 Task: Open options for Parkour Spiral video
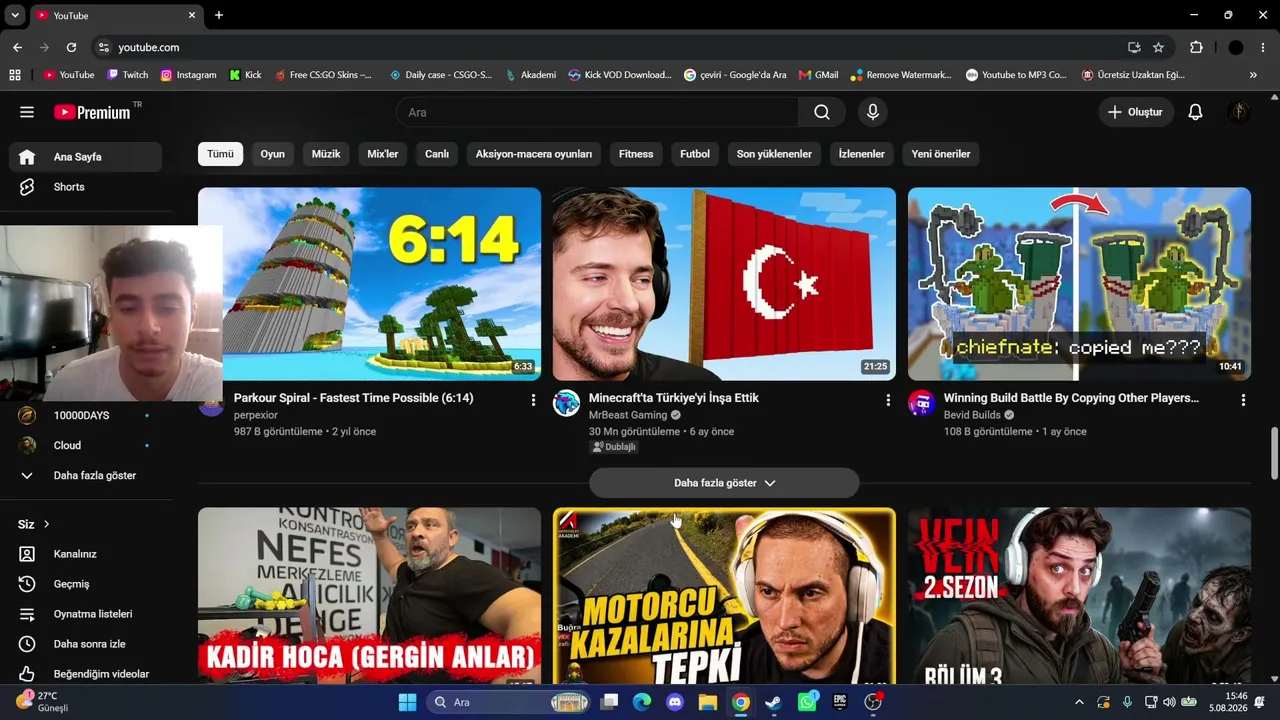click(x=533, y=400)
